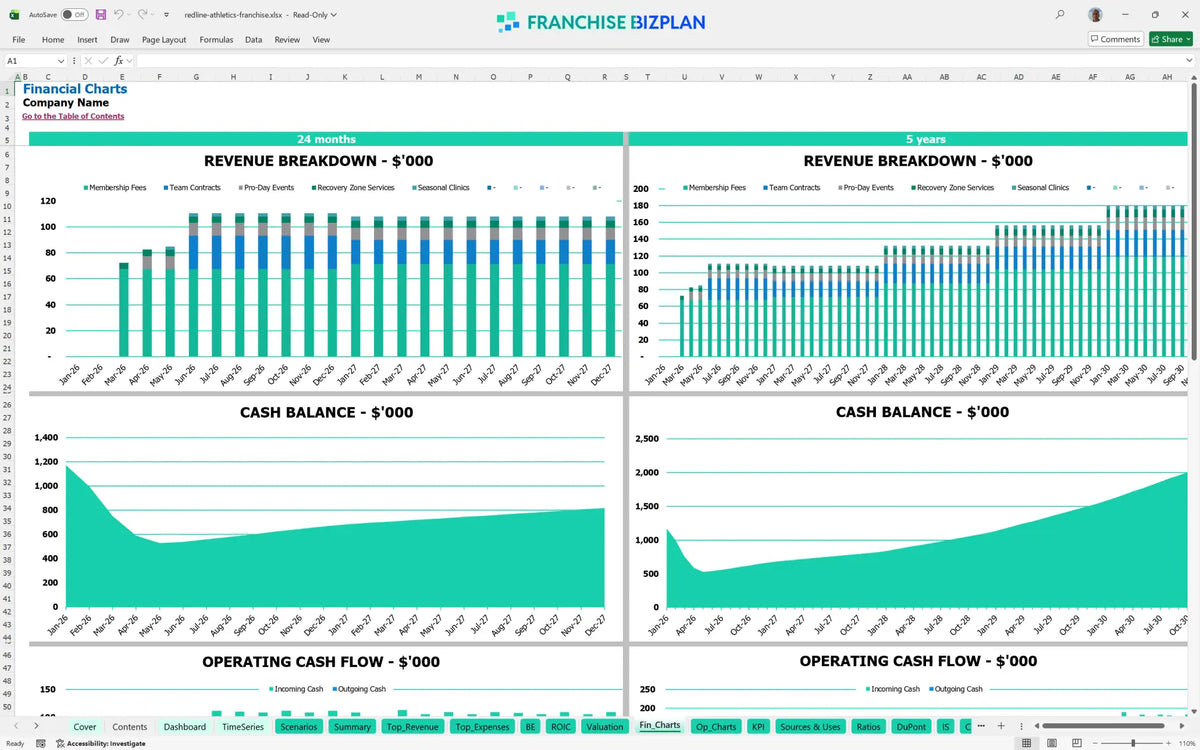Expand the formula bar chevron
Screen dimensions: 1200x750
1189,61
